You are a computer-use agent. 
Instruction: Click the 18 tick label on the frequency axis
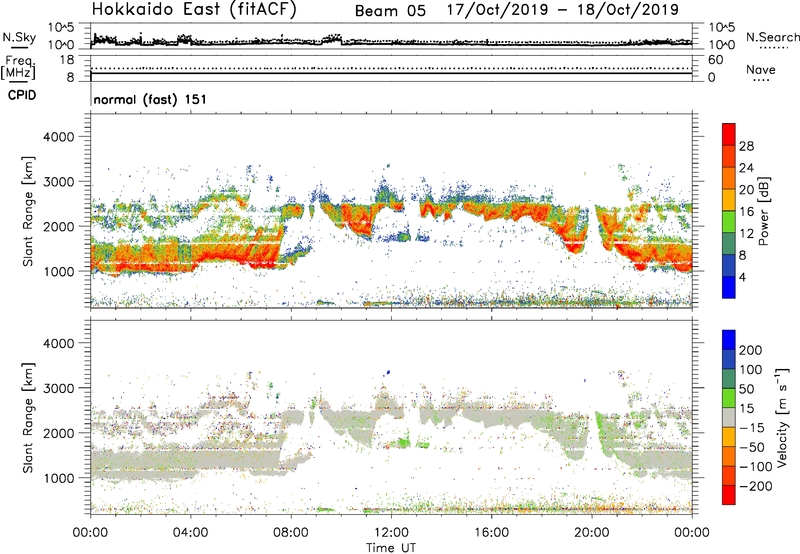[67, 60]
